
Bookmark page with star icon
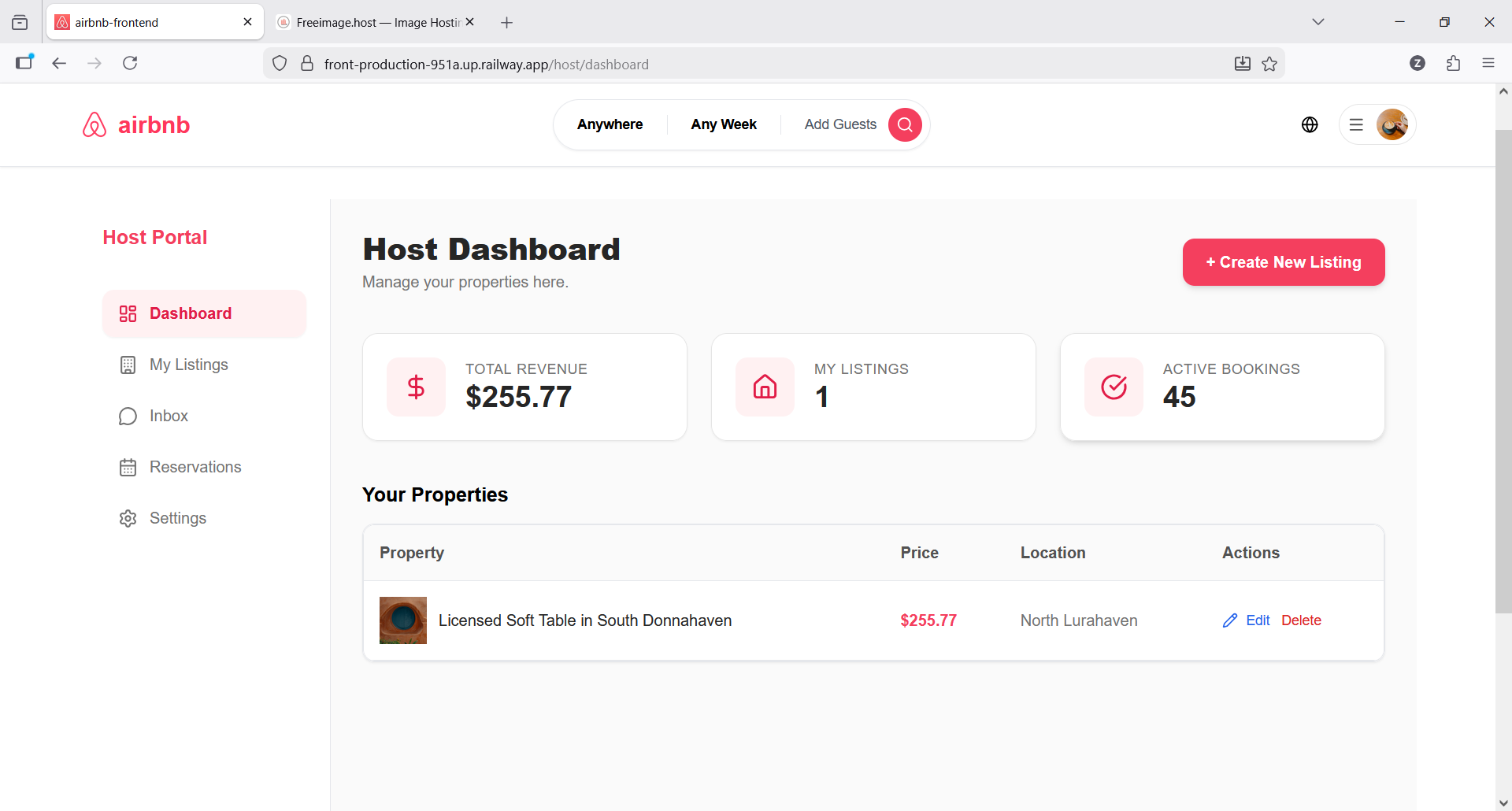coord(1269,64)
